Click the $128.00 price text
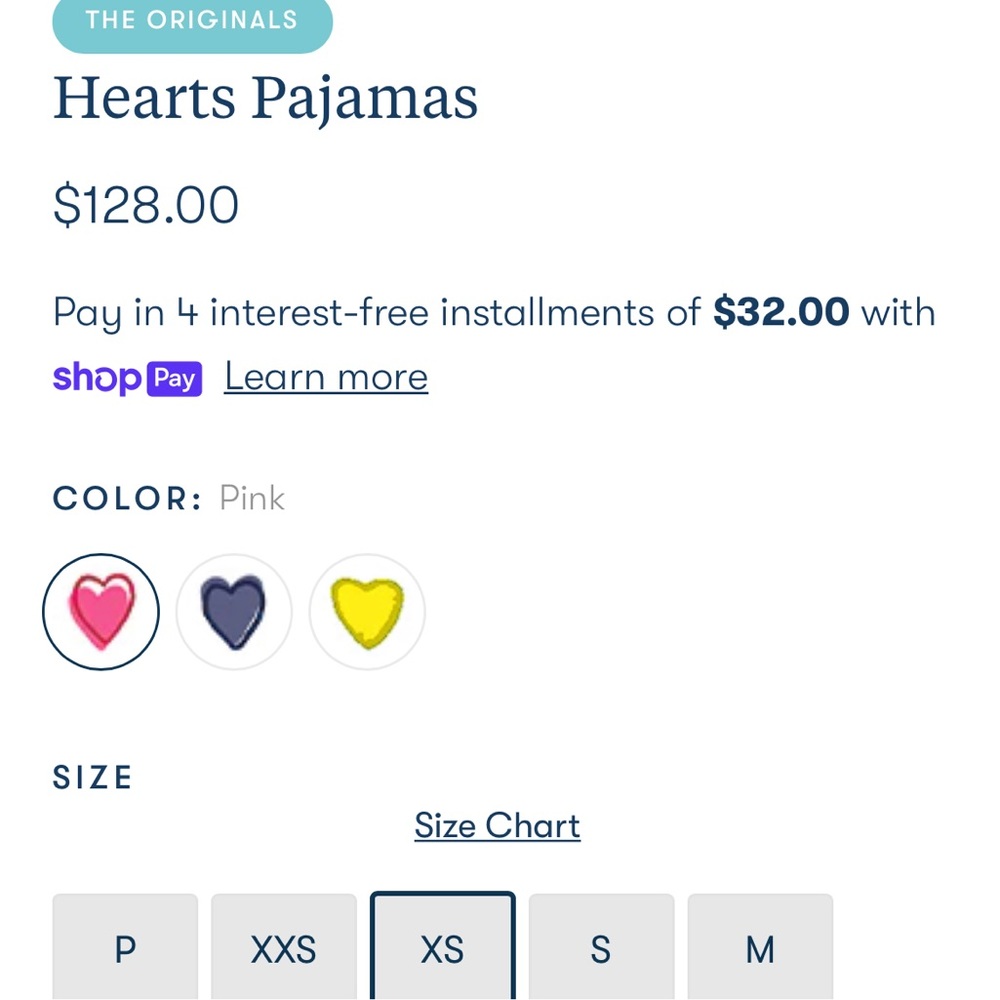The width and height of the screenshot is (1000, 1000). (145, 204)
